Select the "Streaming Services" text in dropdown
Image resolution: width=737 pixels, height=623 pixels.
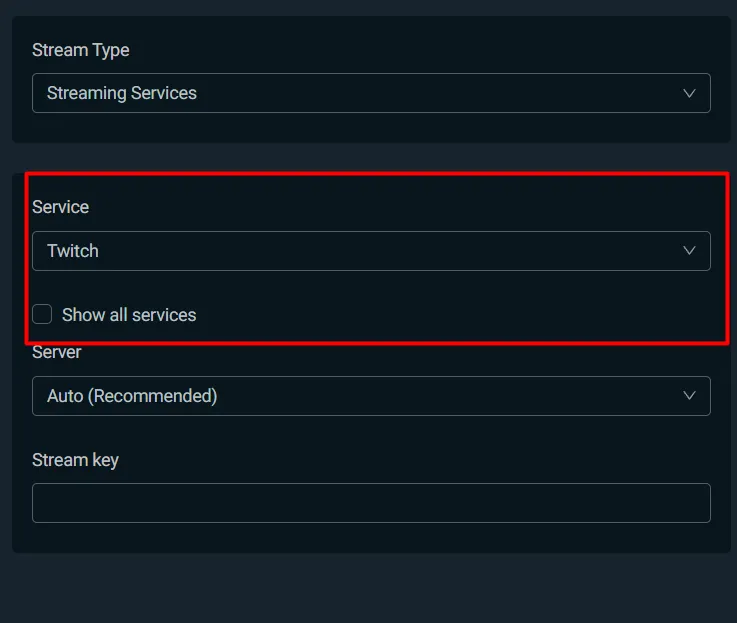[x=122, y=93]
